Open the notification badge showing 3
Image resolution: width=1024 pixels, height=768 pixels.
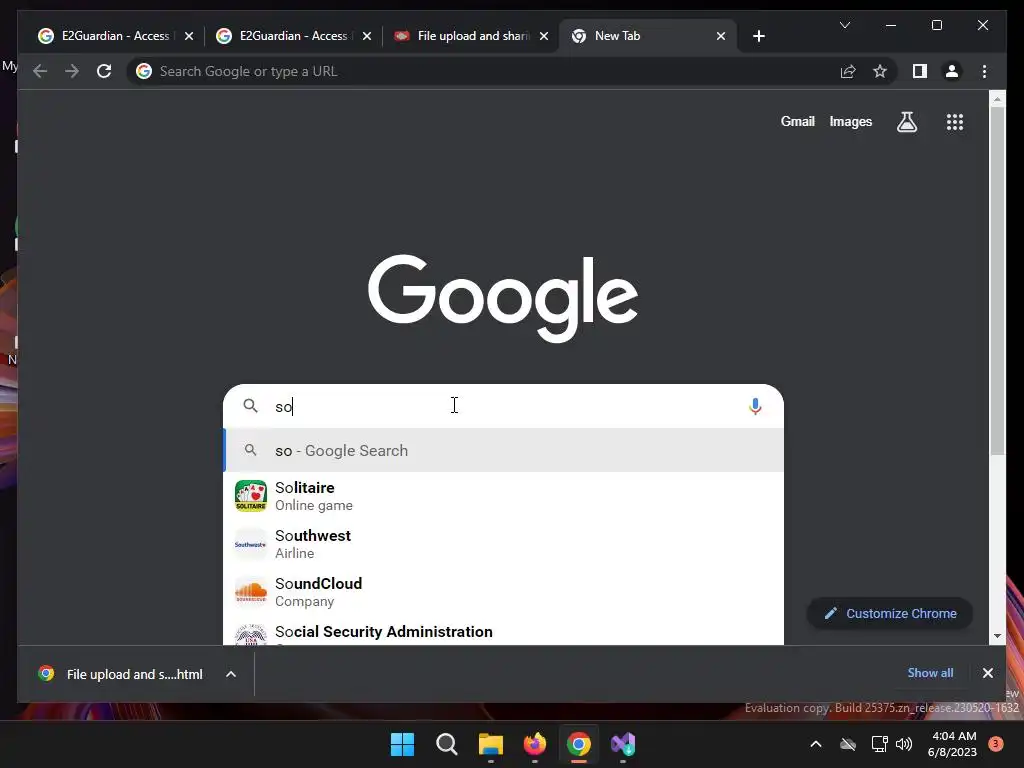point(996,744)
